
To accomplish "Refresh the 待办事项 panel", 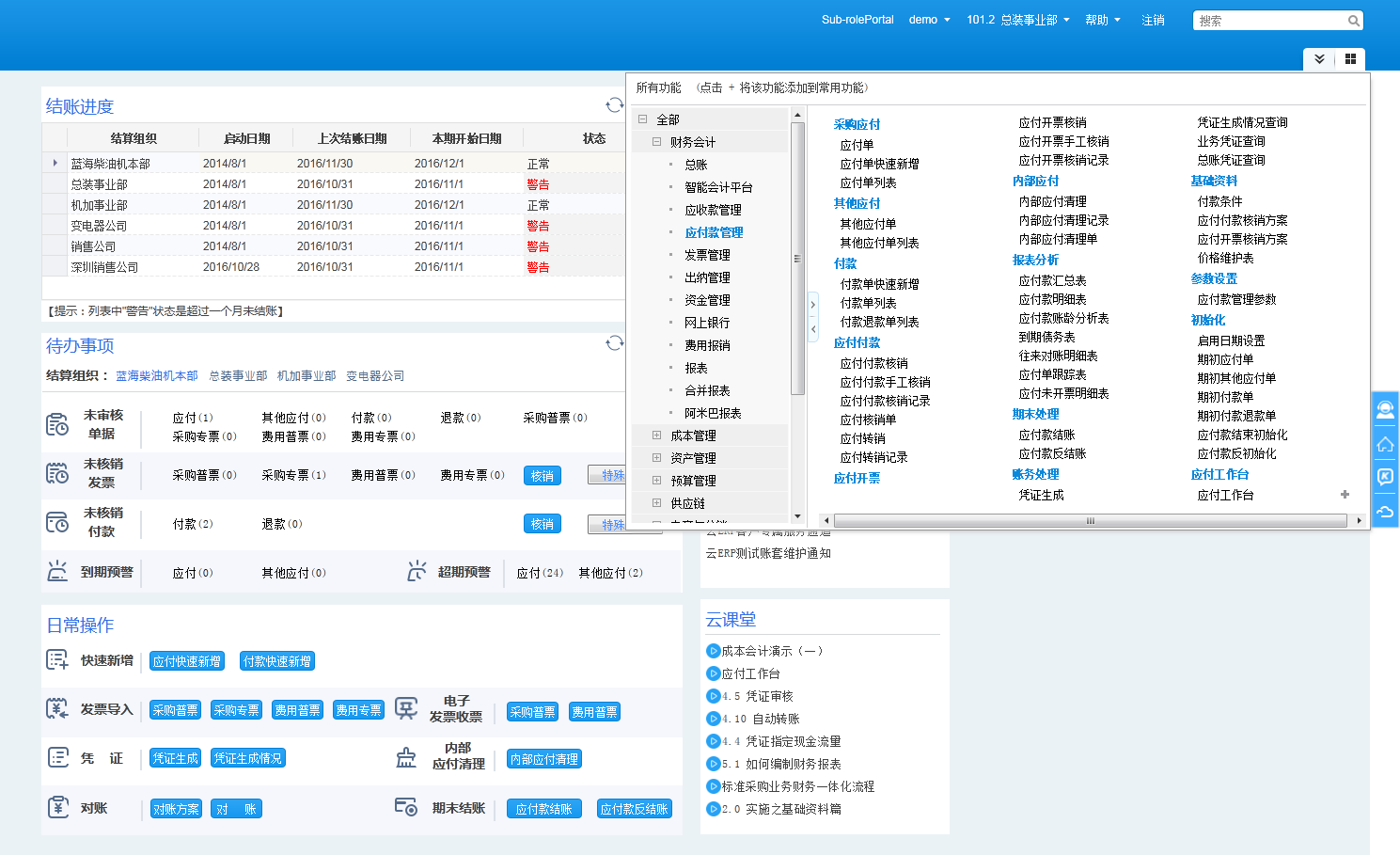I will (x=615, y=343).
